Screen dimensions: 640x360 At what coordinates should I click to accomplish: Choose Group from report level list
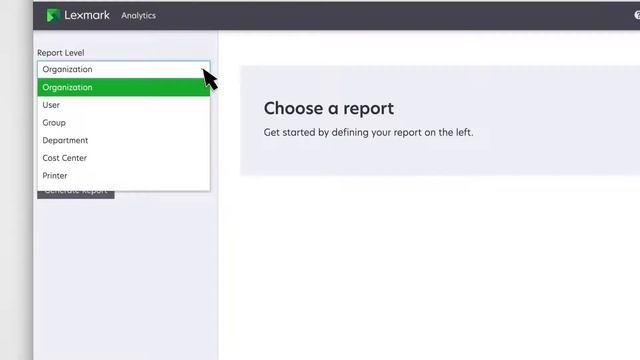pos(124,122)
